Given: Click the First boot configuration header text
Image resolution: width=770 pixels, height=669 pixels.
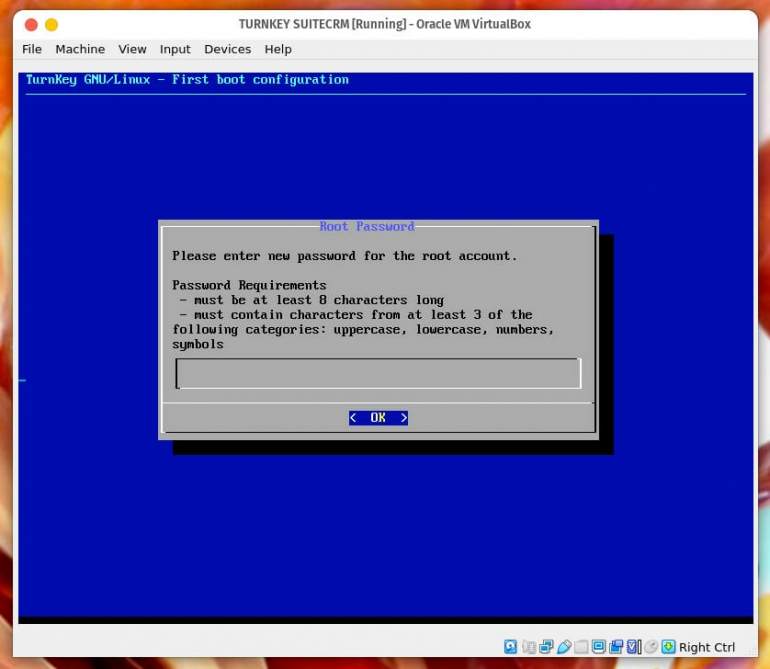Looking at the screenshot, I should click(x=260, y=80).
